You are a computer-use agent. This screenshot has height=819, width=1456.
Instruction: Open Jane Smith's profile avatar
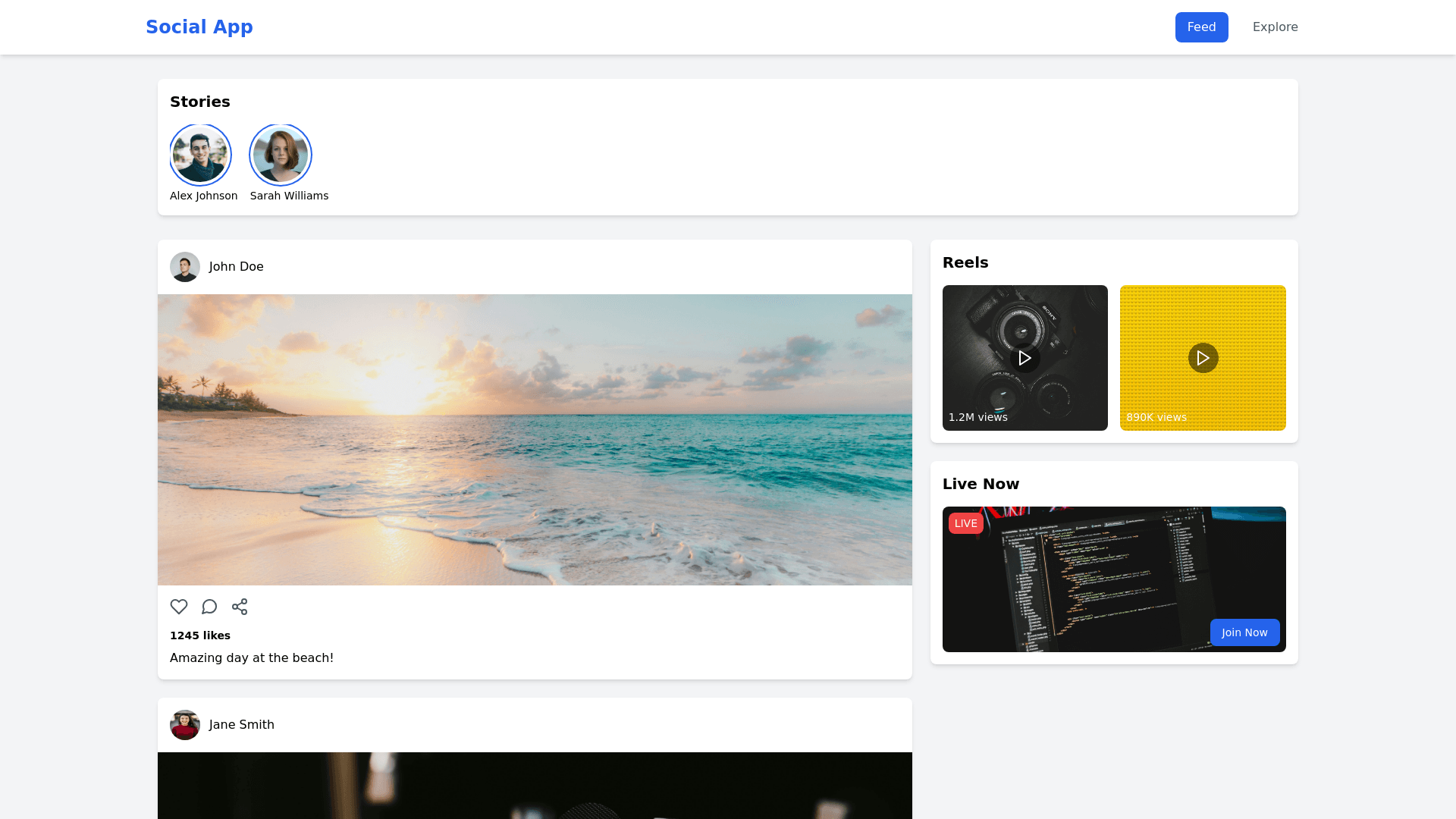click(185, 725)
